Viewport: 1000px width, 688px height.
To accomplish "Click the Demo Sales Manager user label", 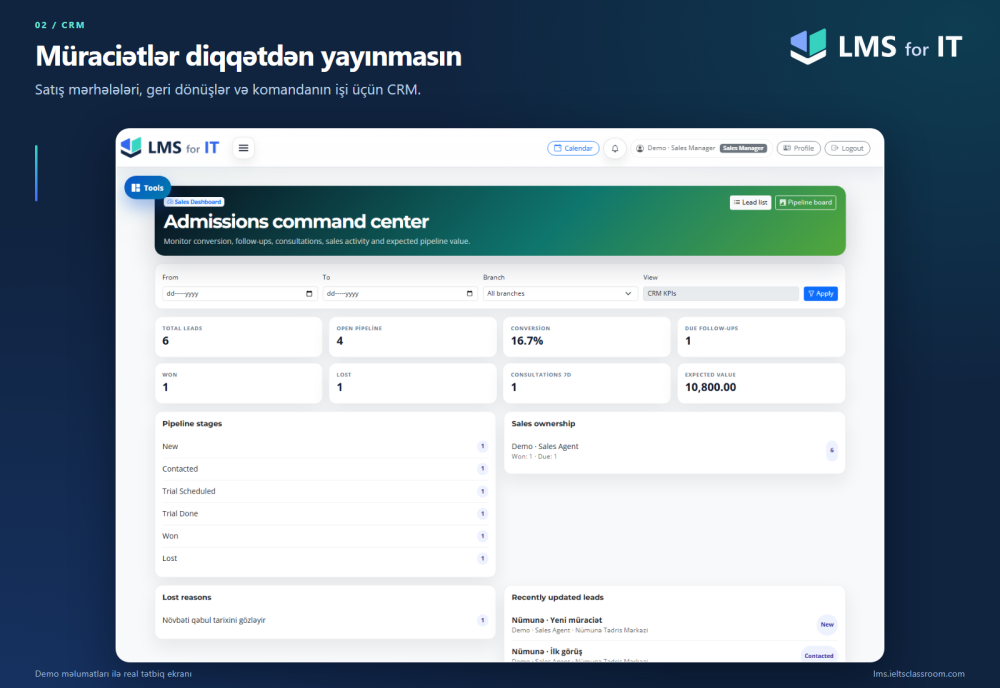I will pos(680,148).
